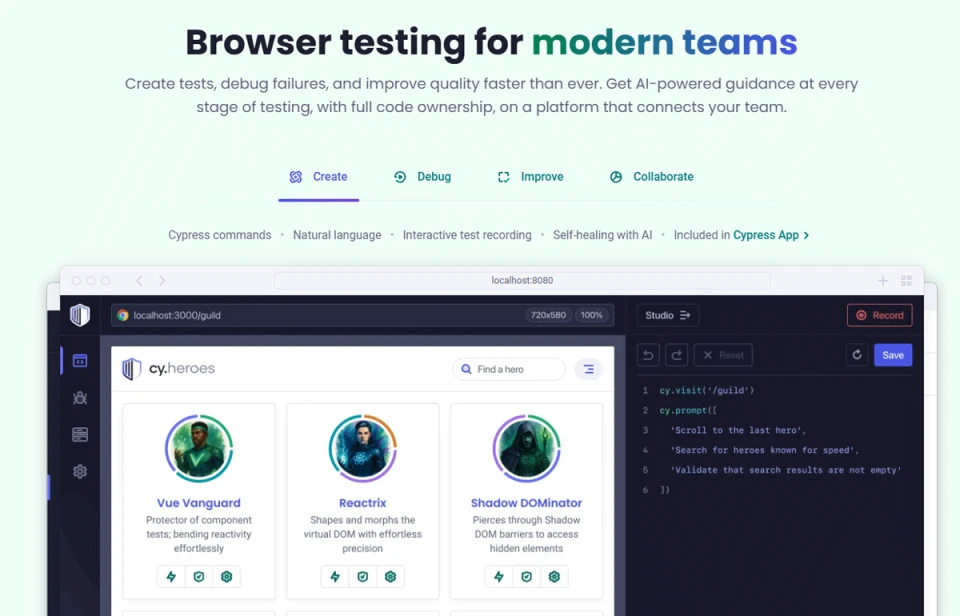Viewport: 960px width, 616px height.
Task: Click Vue Vanguard's lightning bolt icon
Action: 171,577
